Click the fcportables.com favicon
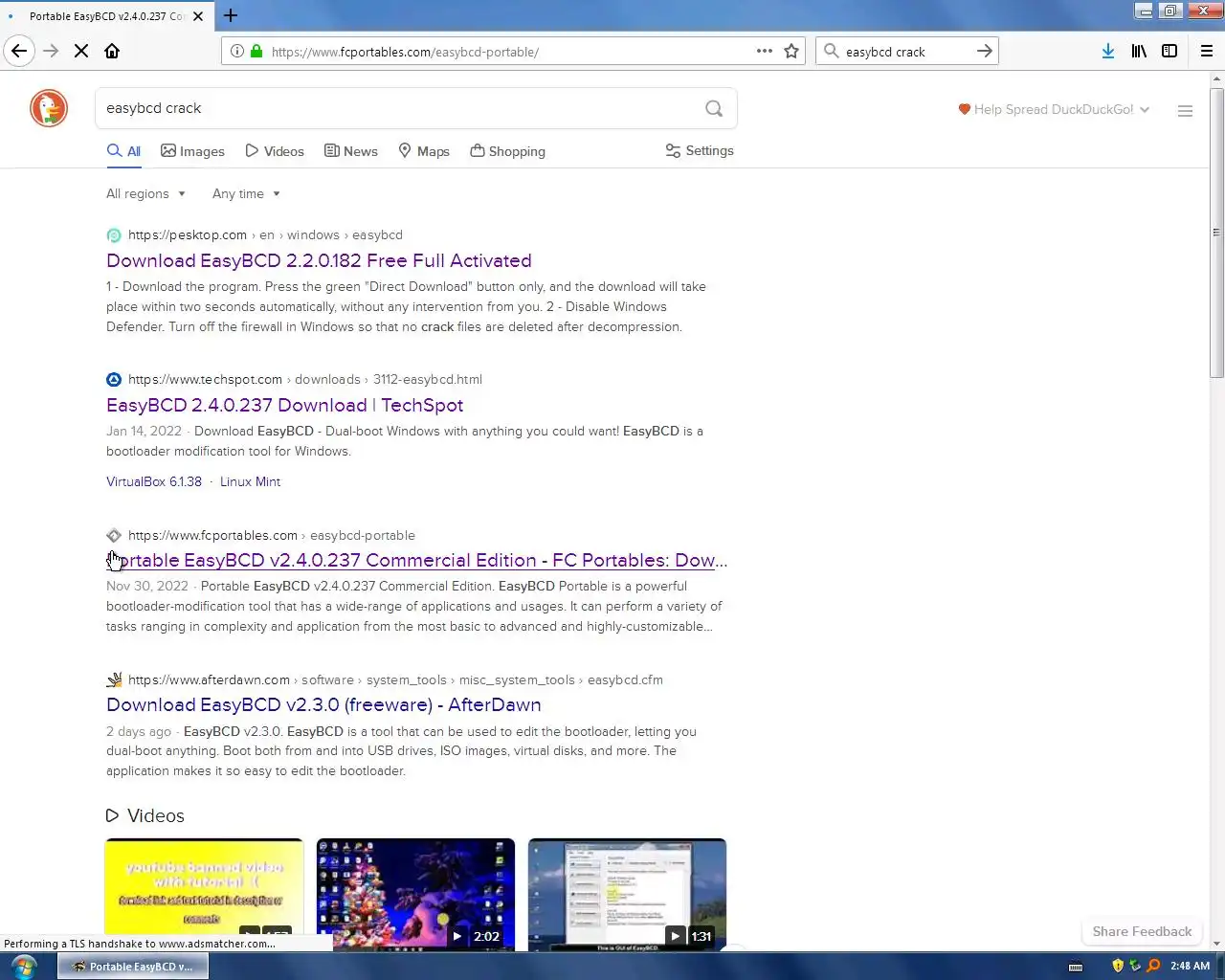Screen dimensions: 1225x980 pos(114,535)
